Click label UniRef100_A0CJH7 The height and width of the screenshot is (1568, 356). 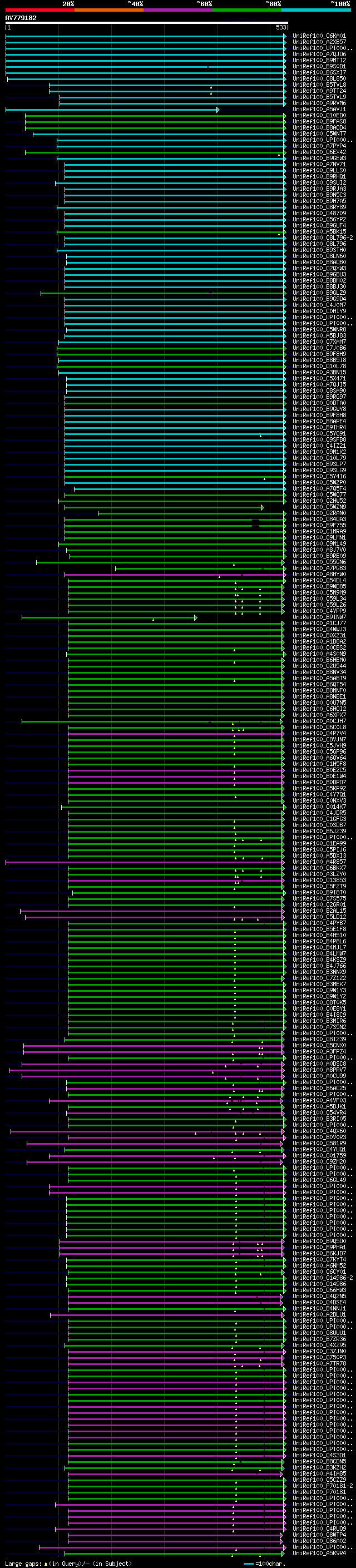(319, 721)
